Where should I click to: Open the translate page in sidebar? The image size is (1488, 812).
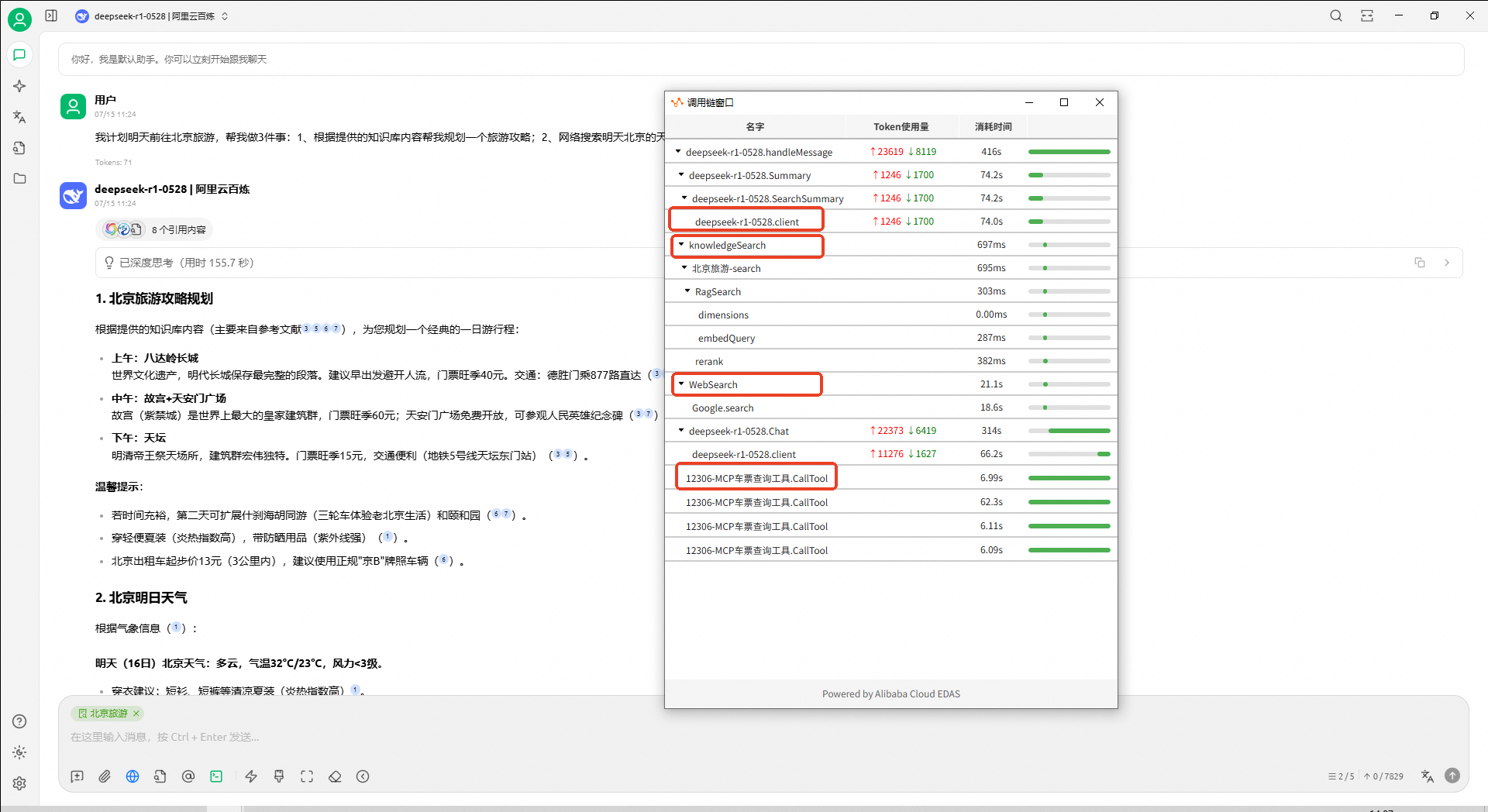pyautogui.click(x=19, y=117)
